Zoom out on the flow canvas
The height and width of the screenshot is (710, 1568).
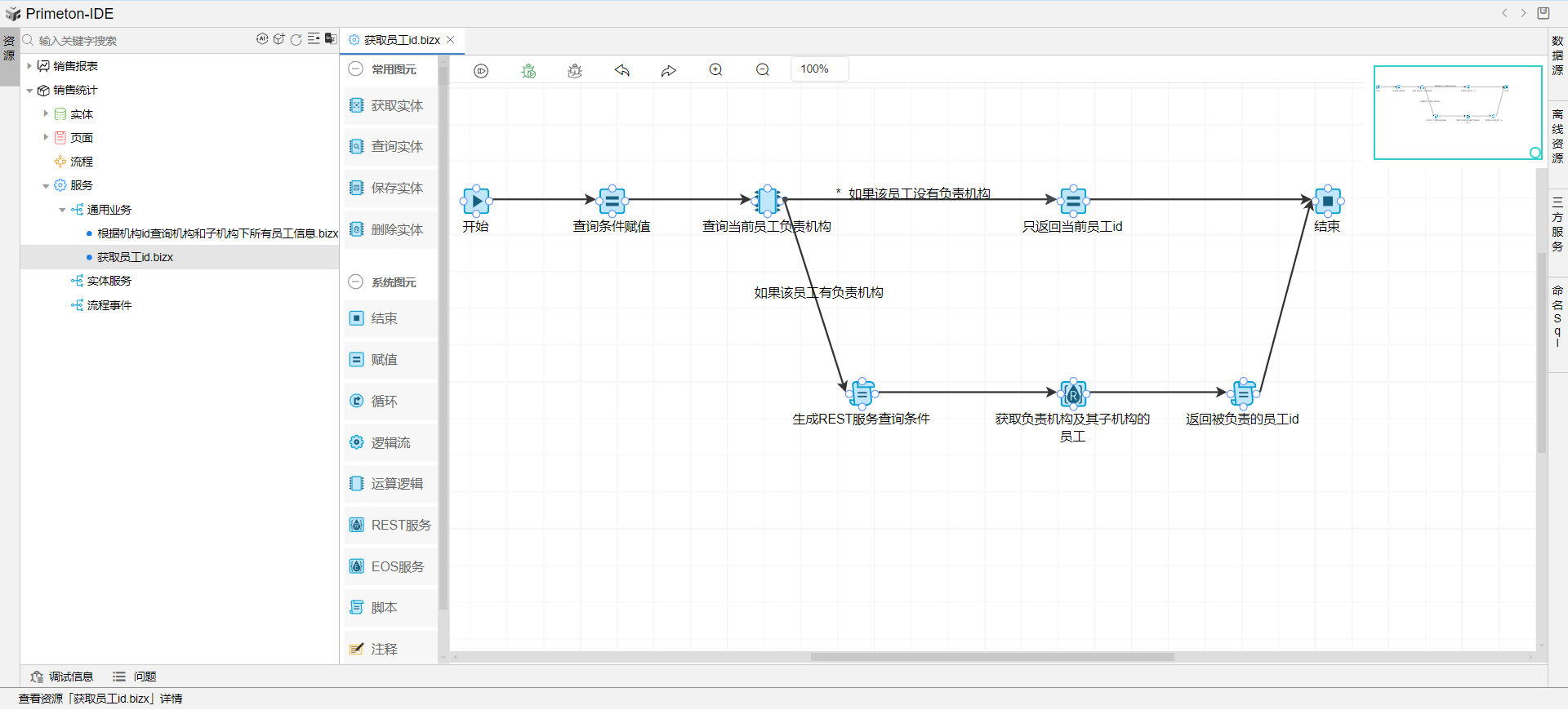(x=762, y=70)
